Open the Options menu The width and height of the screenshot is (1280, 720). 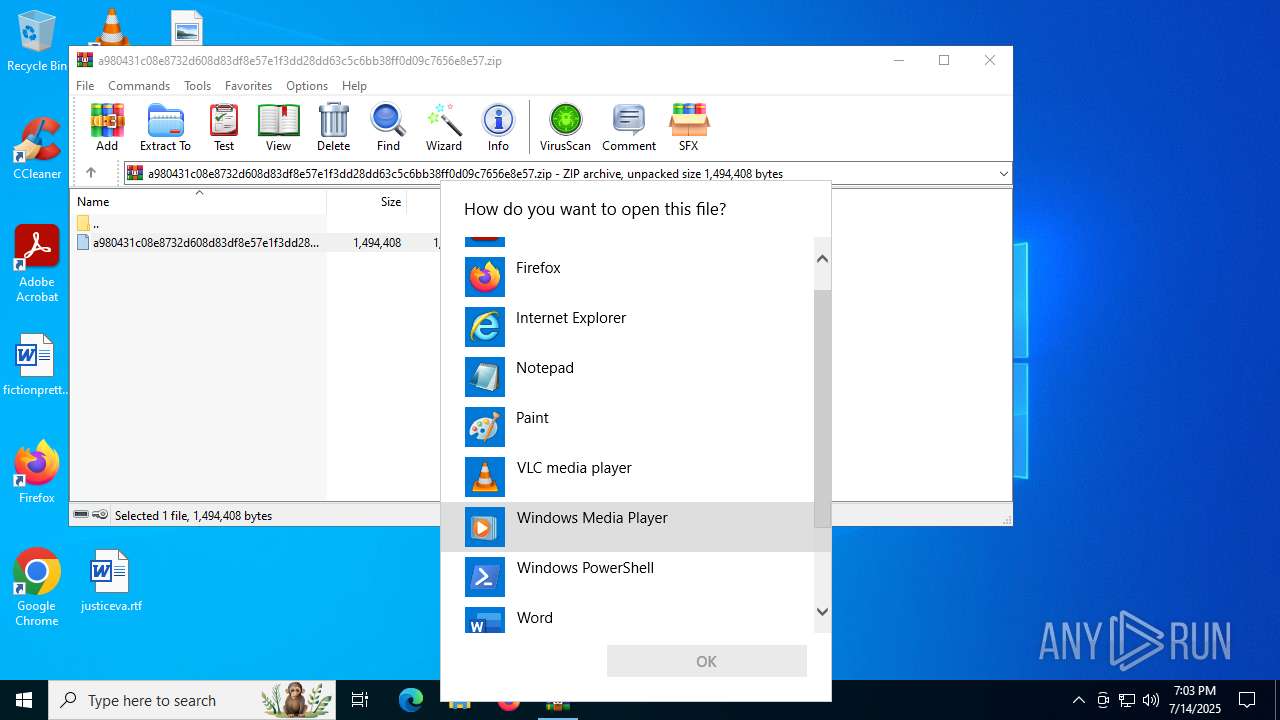click(x=307, y=86)
